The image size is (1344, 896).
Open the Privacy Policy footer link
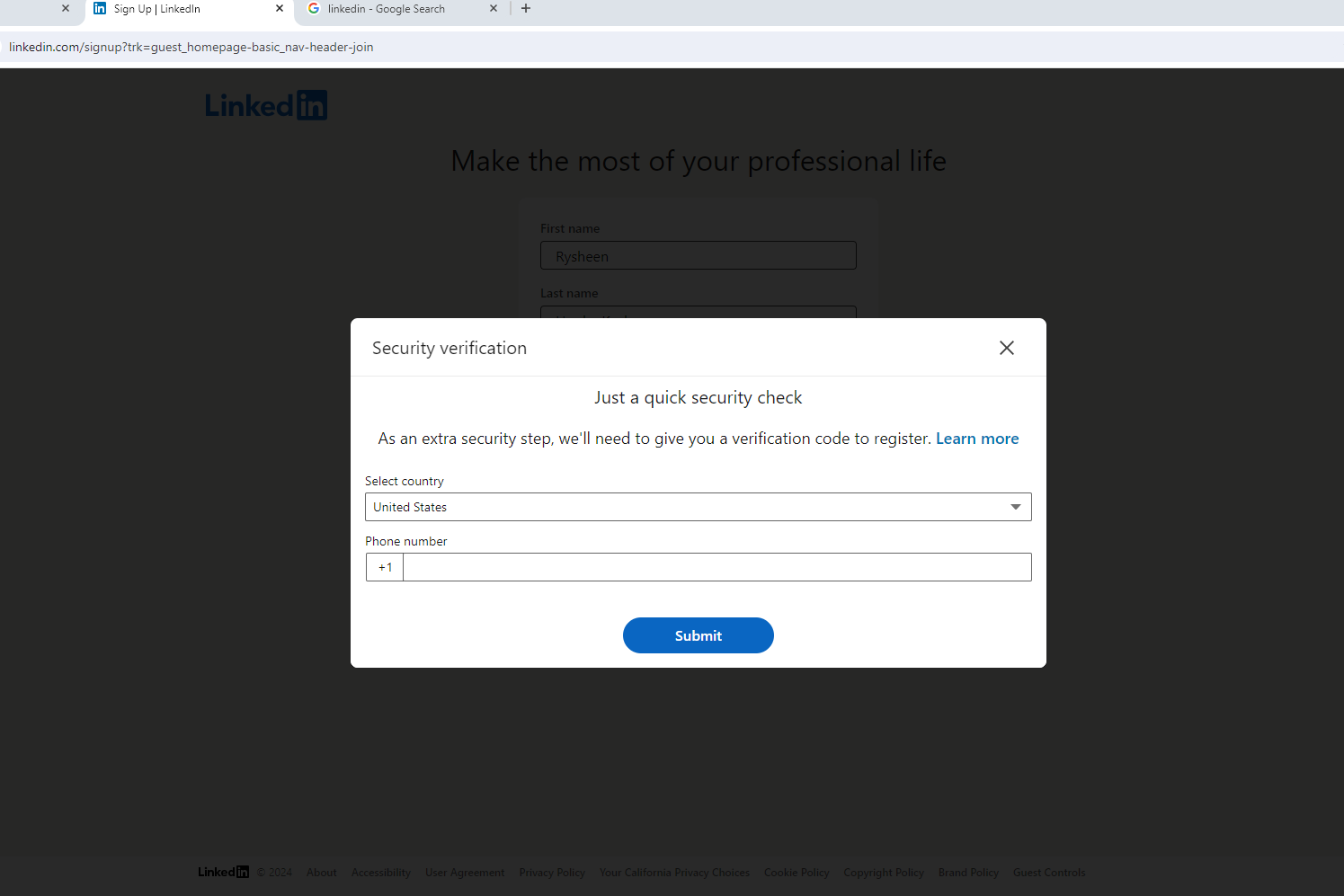[x=552, y=873]
